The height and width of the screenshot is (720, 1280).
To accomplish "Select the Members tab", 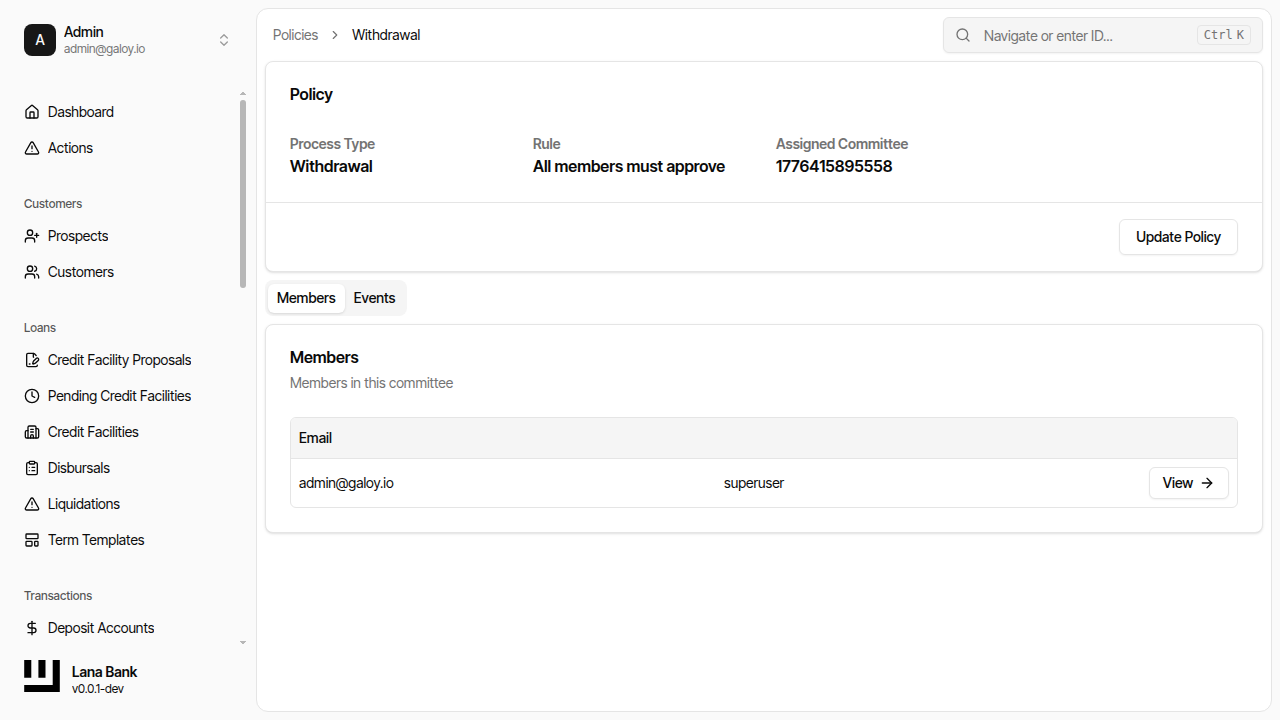I will point(306,298).
